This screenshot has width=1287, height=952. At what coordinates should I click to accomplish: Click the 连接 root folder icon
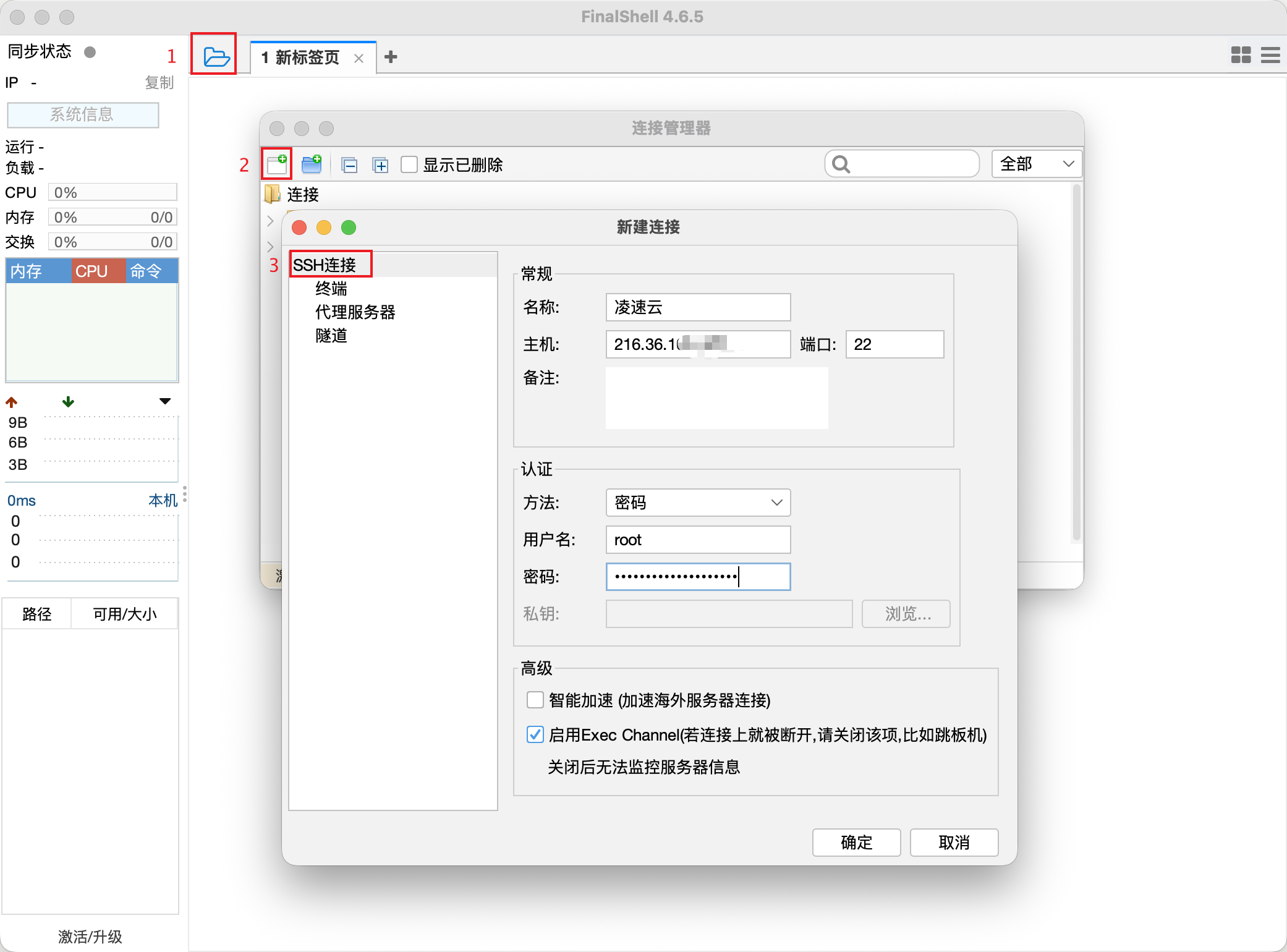click(272, 194)
